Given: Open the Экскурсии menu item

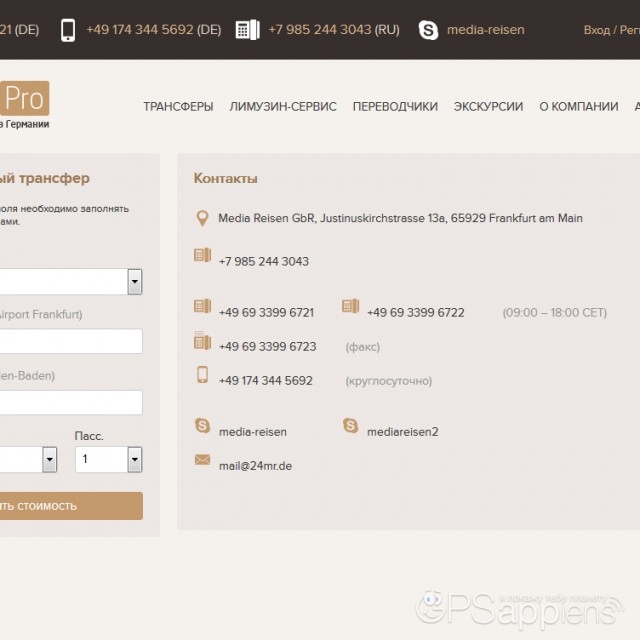Looking at the screenshot, I should (488, 107).
